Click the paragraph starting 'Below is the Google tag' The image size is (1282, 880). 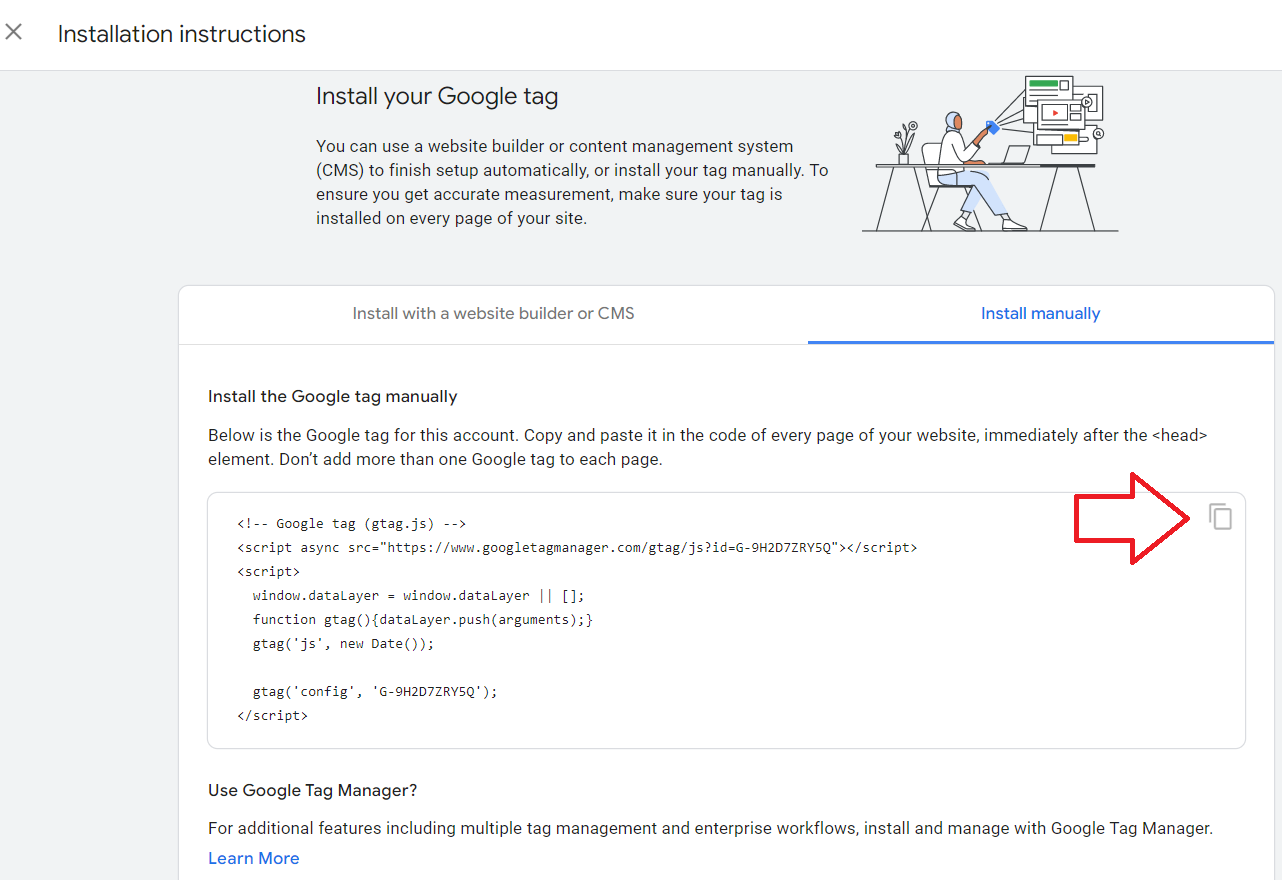[x=708, y=448]
